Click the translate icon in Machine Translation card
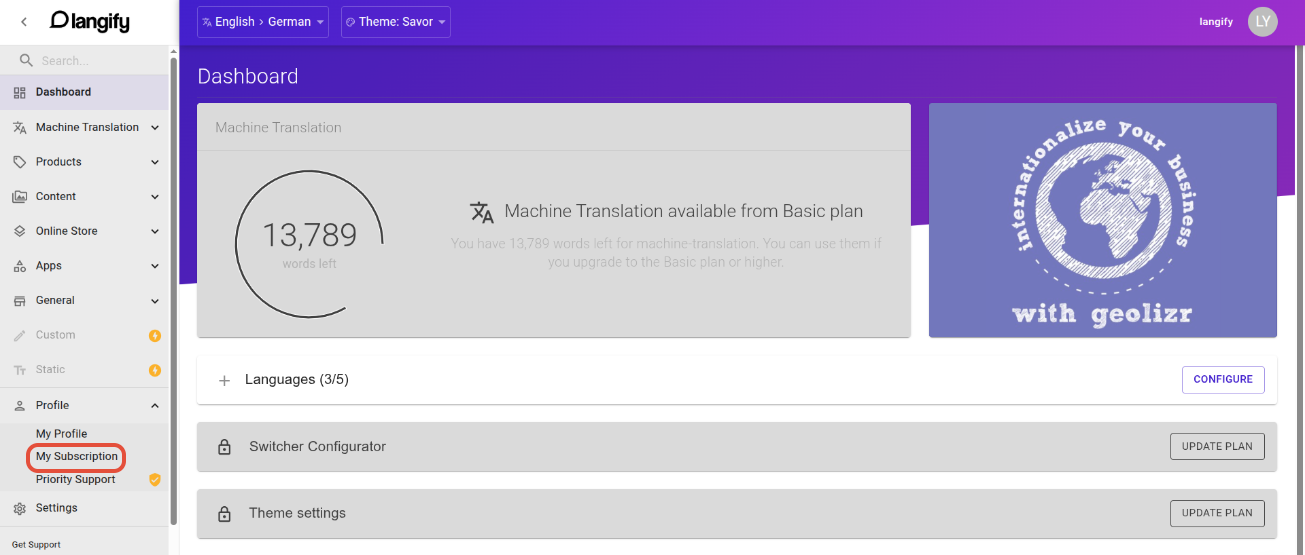The width and height of the screenshot is (1305, 555). coord(482,212)
